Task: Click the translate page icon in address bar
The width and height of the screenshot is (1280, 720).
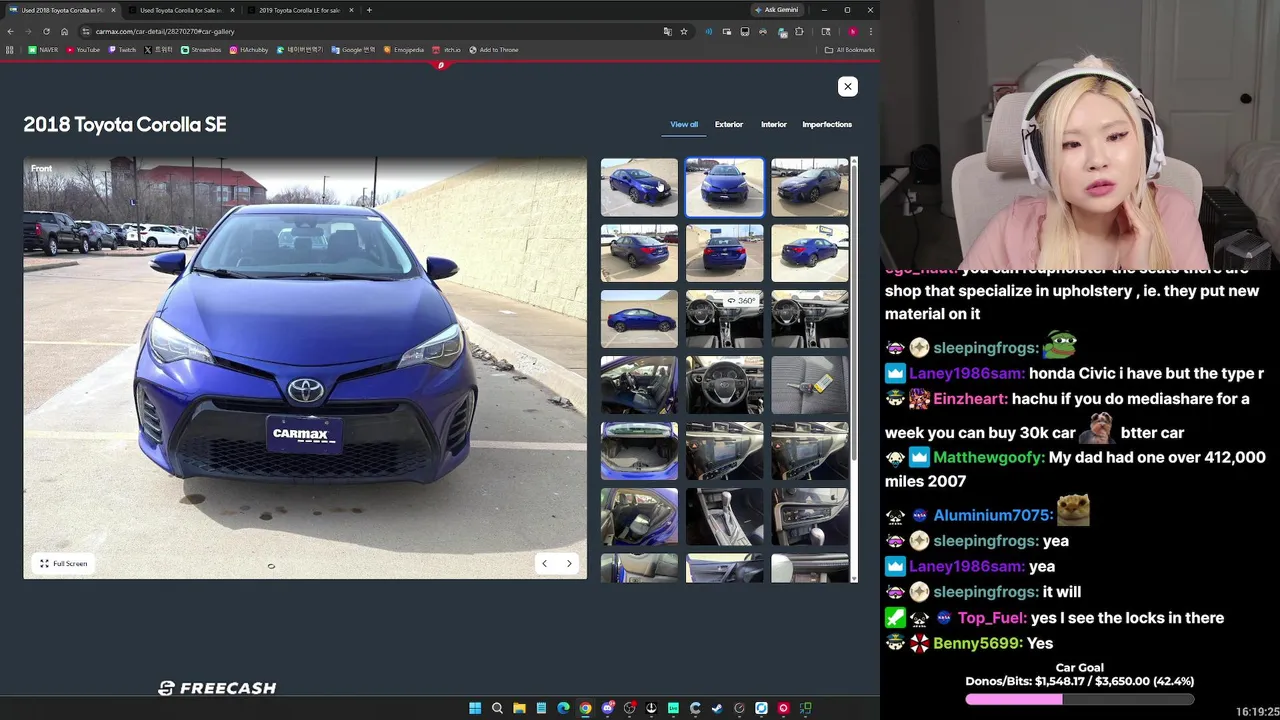Action: [x=667, y=31]
